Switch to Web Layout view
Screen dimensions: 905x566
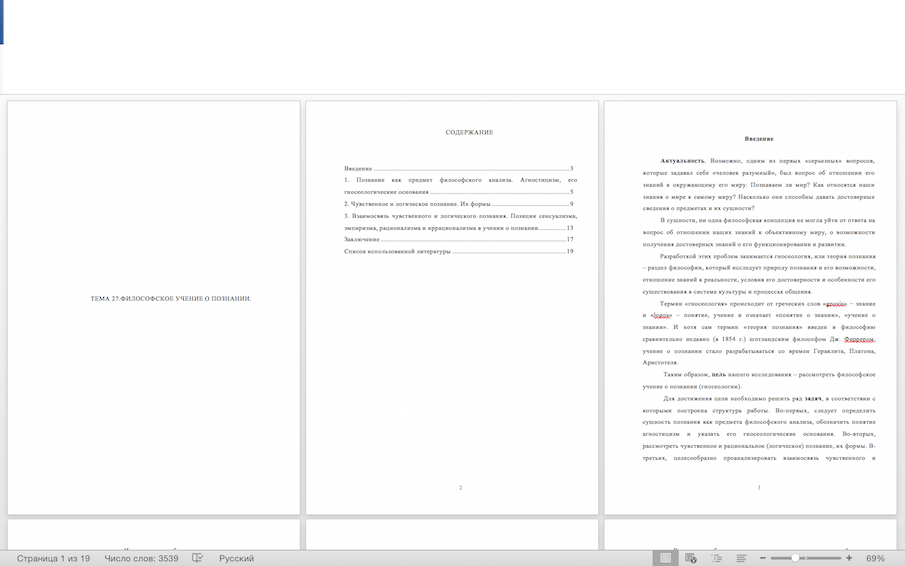(x=690, y=558)
